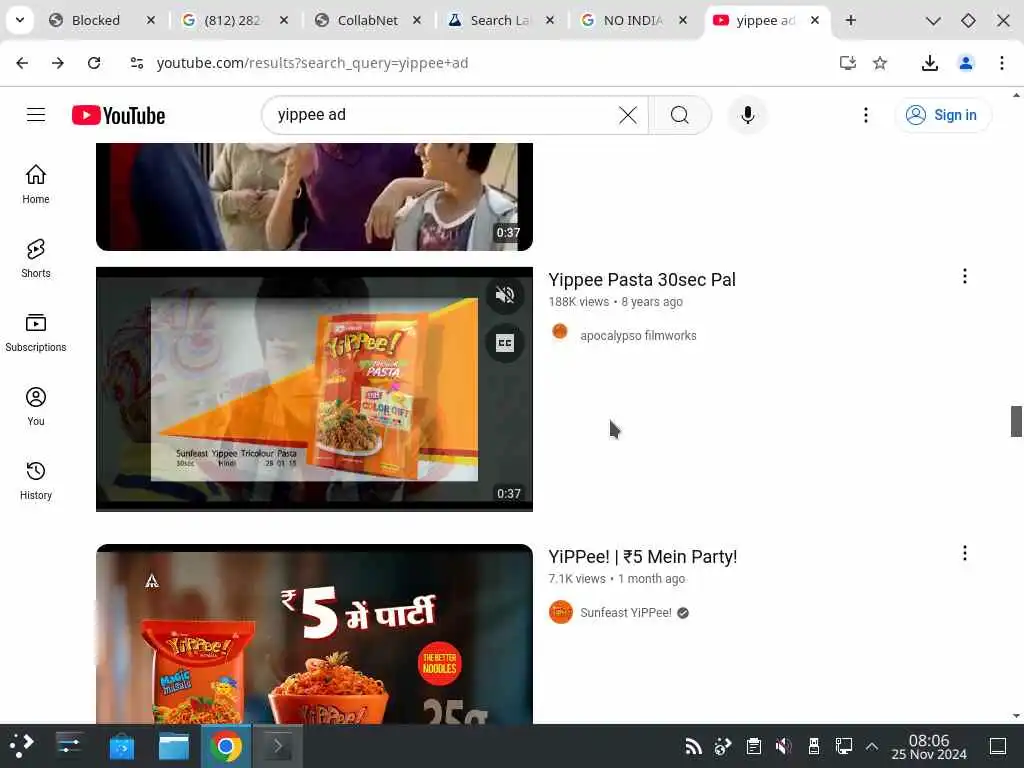
Task: Open History in the YouTube sidebar
Action: [x=36, y=481]
